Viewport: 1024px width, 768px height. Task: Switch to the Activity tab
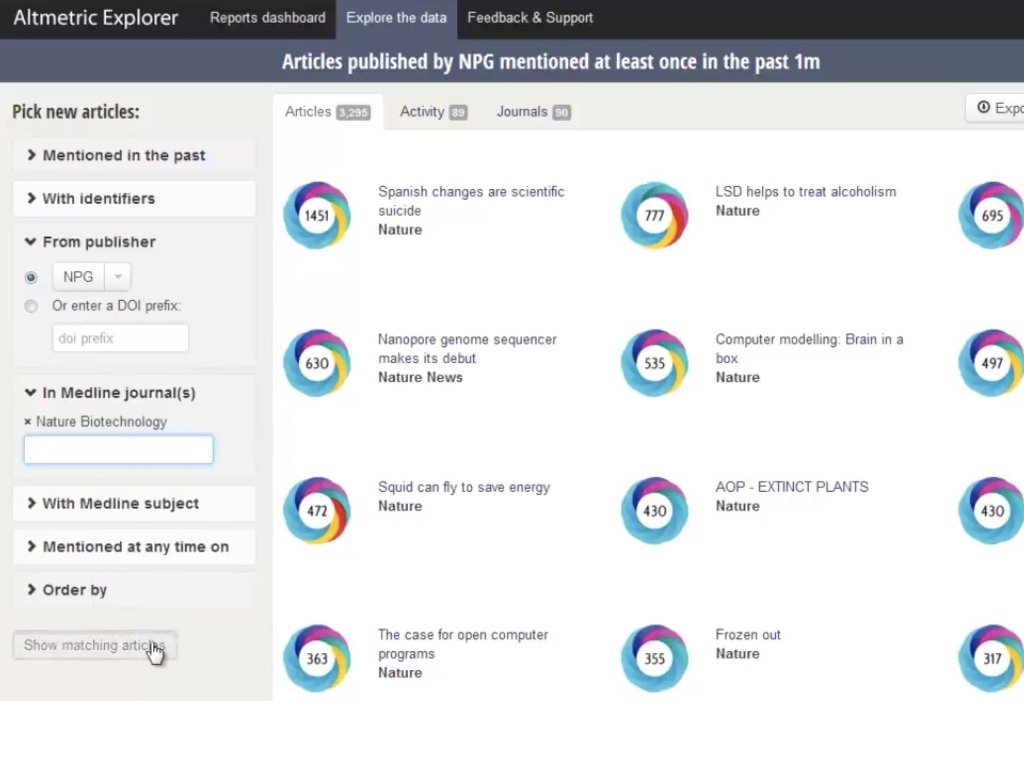coord(432,112)
